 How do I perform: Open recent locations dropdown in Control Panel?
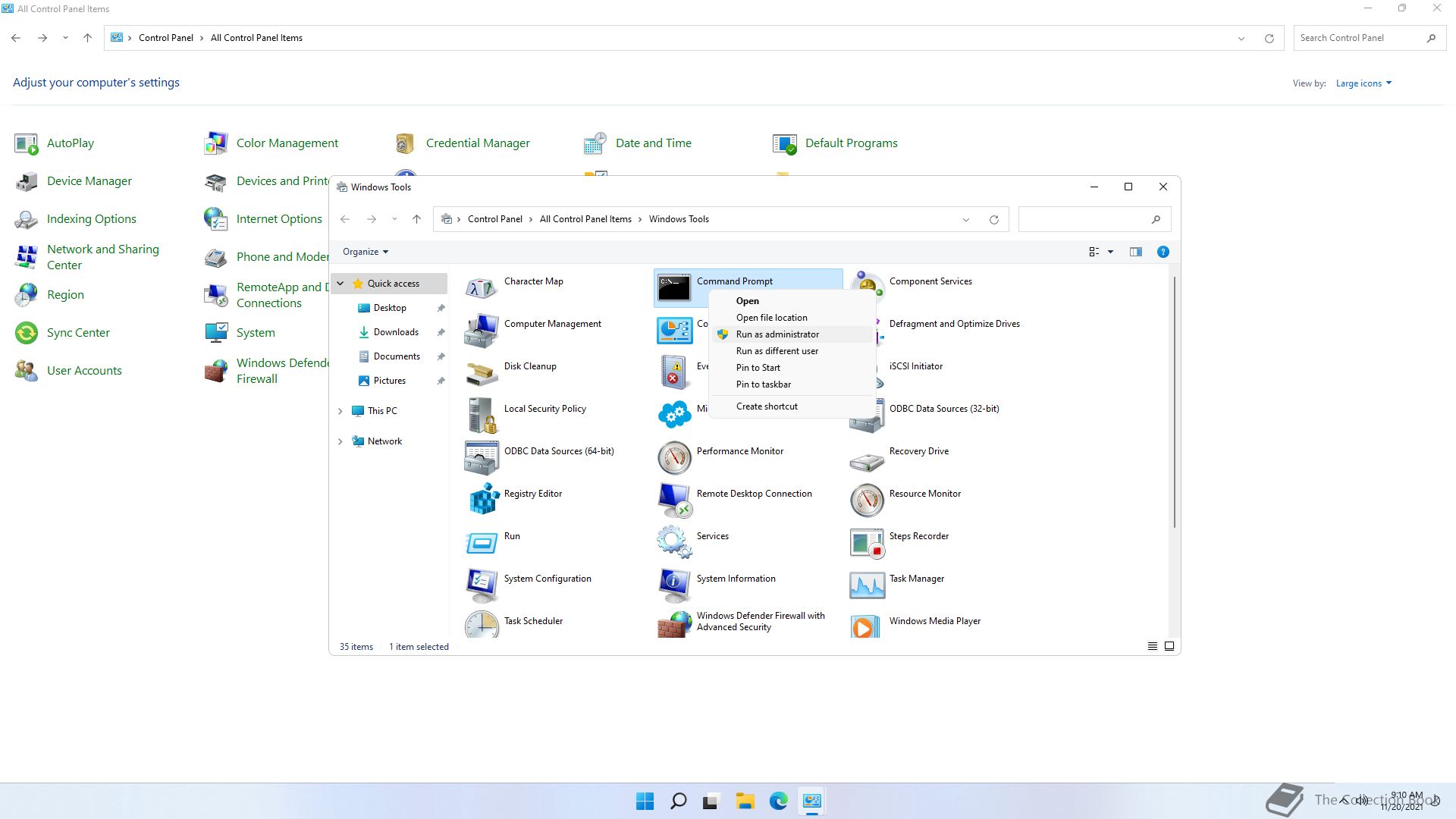click(65, 38)
